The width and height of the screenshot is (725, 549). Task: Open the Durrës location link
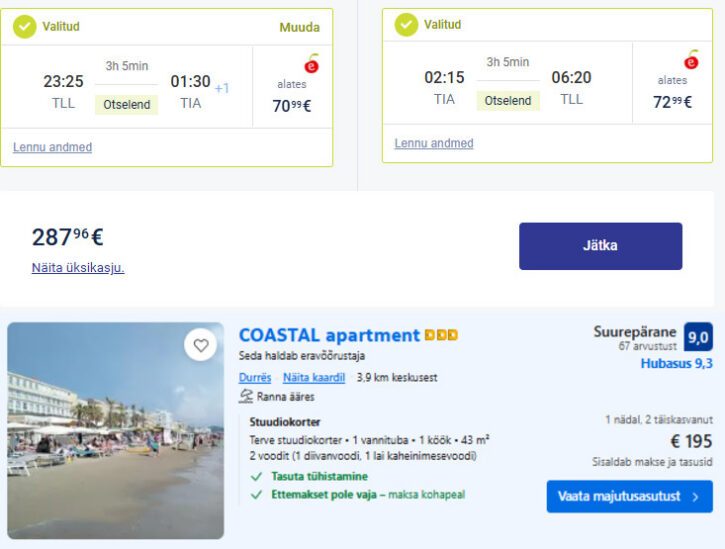(x=255, y=378)
